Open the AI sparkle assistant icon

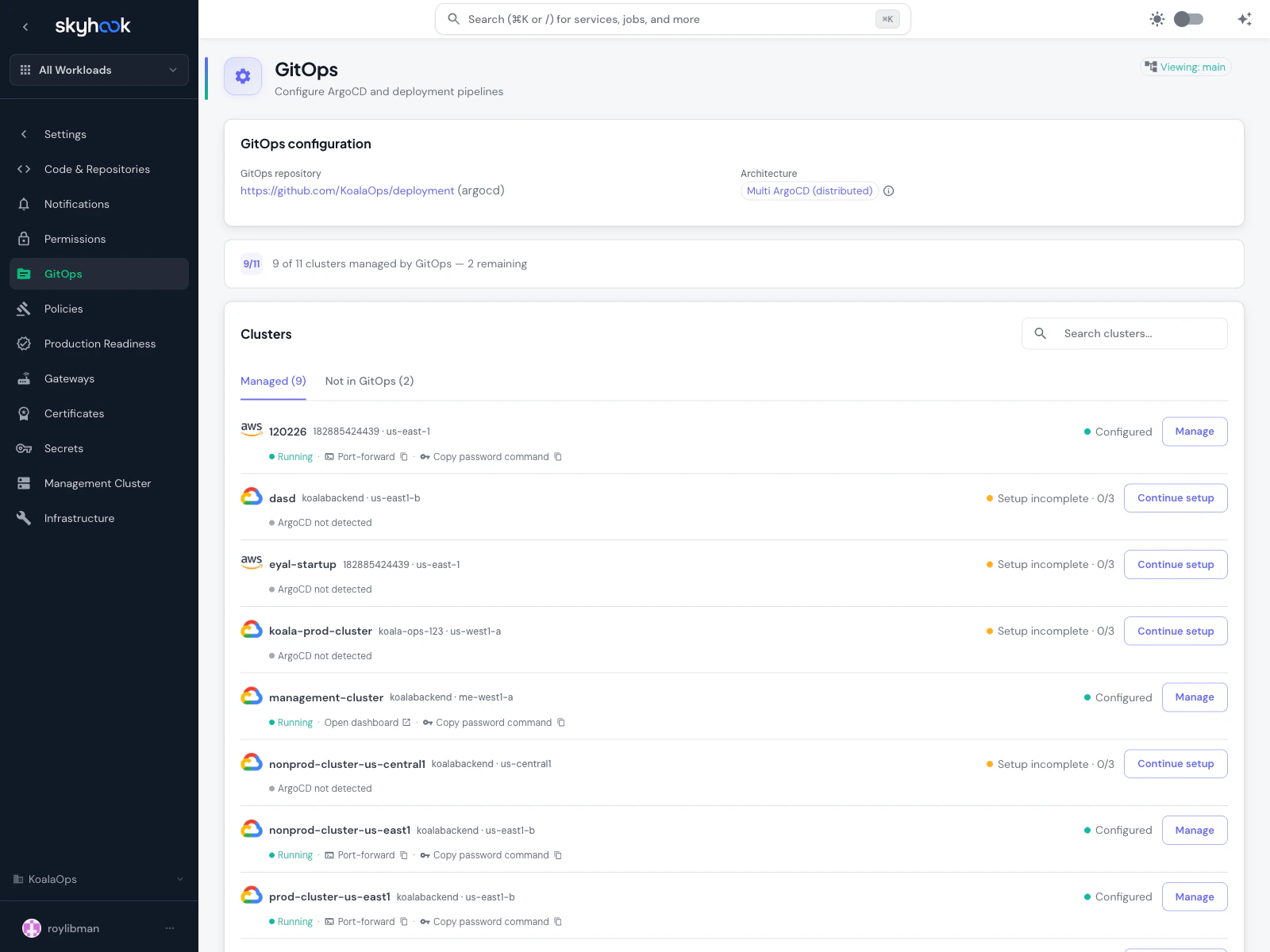pos(1245,19)
